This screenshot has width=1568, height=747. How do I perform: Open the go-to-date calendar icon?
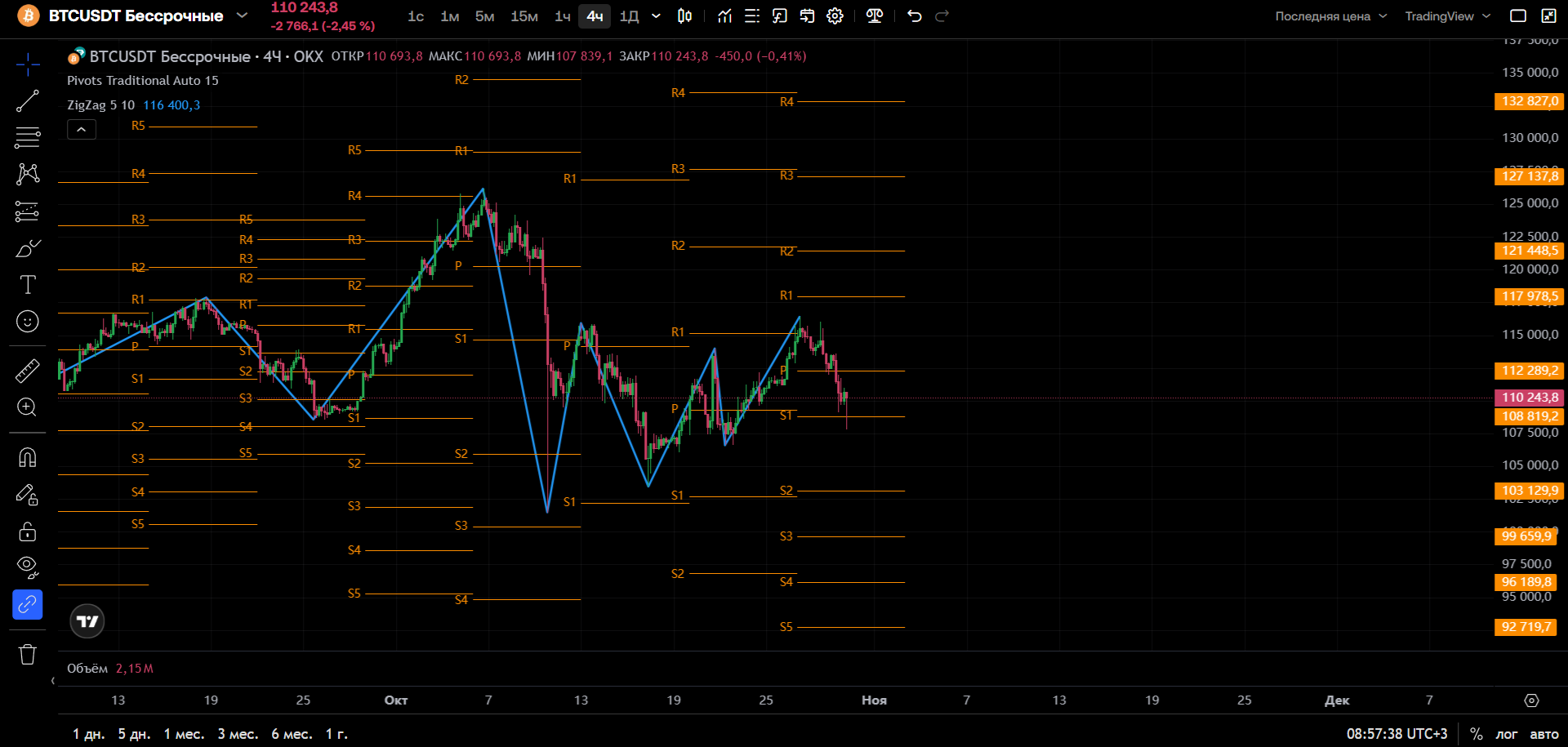click(808, 16)
